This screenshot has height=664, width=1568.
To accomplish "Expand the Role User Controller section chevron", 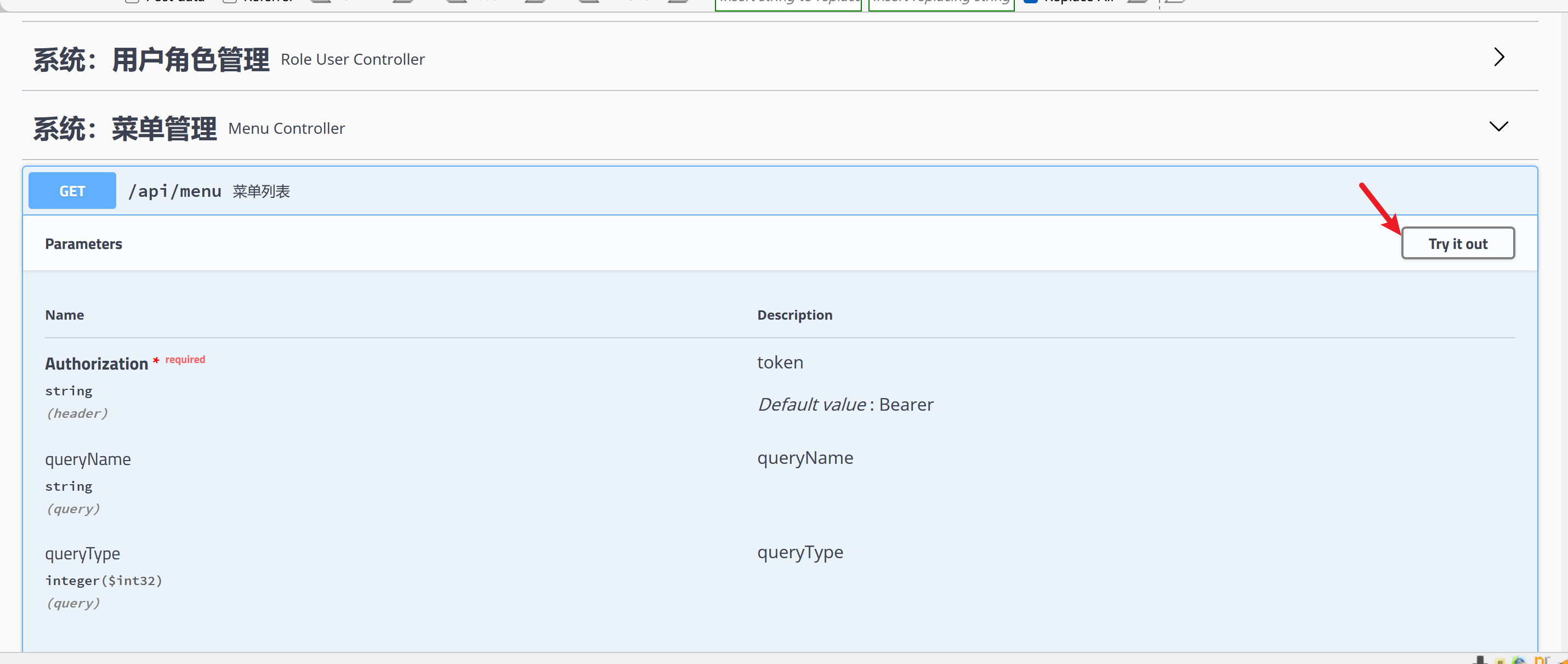I will click(1498, 57).
